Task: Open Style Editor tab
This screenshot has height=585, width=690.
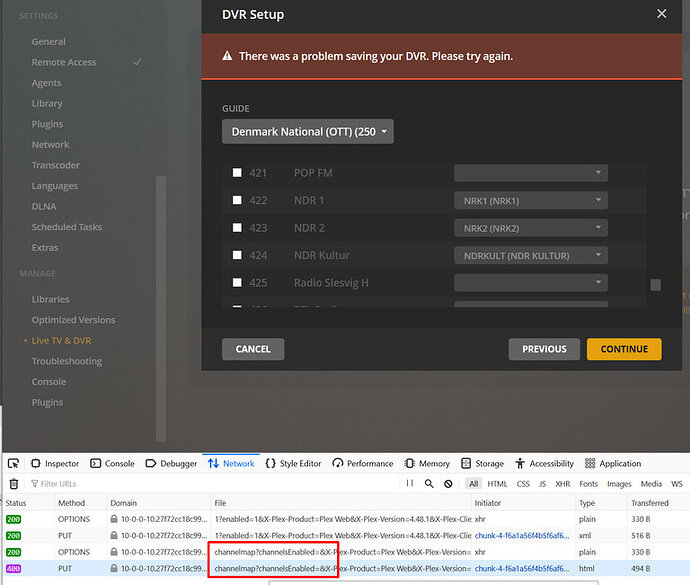Action: click(x=294, y=464)
